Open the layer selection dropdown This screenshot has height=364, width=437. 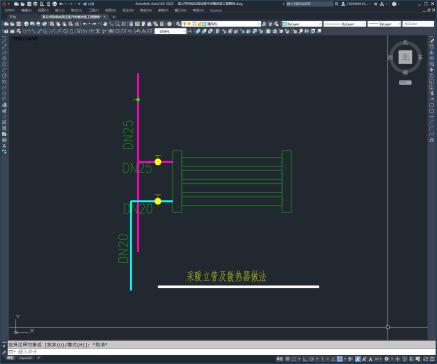click(x=221, y=24)
